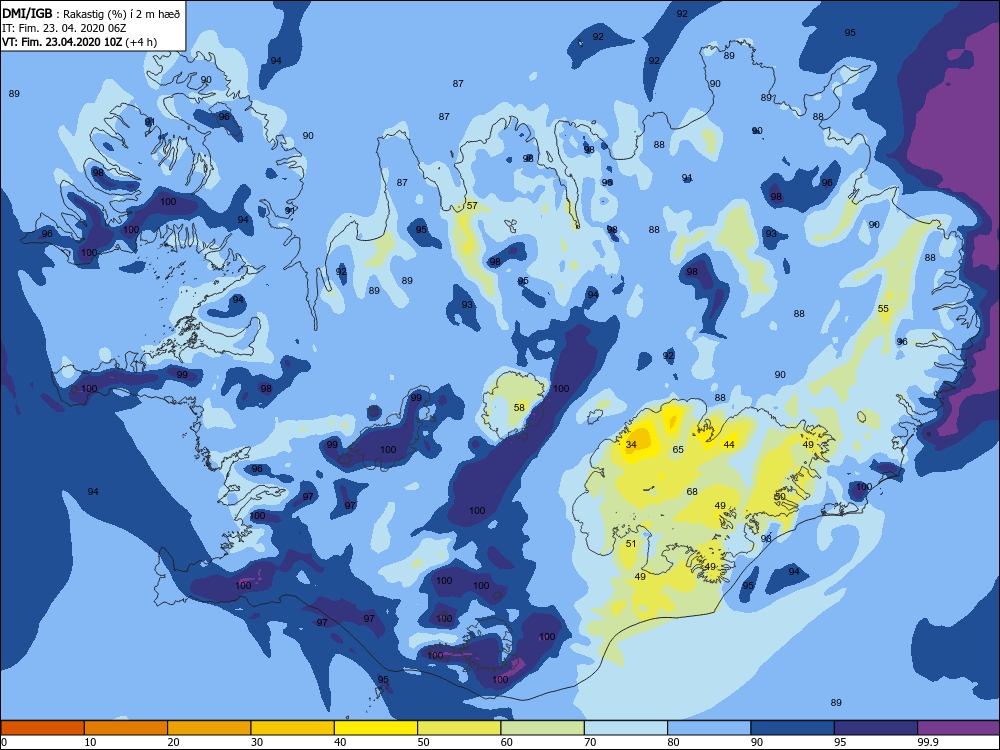Click the purple above-99.9 legend swatch
This screenshot has width=1000, height=750.
click(959, 728)
